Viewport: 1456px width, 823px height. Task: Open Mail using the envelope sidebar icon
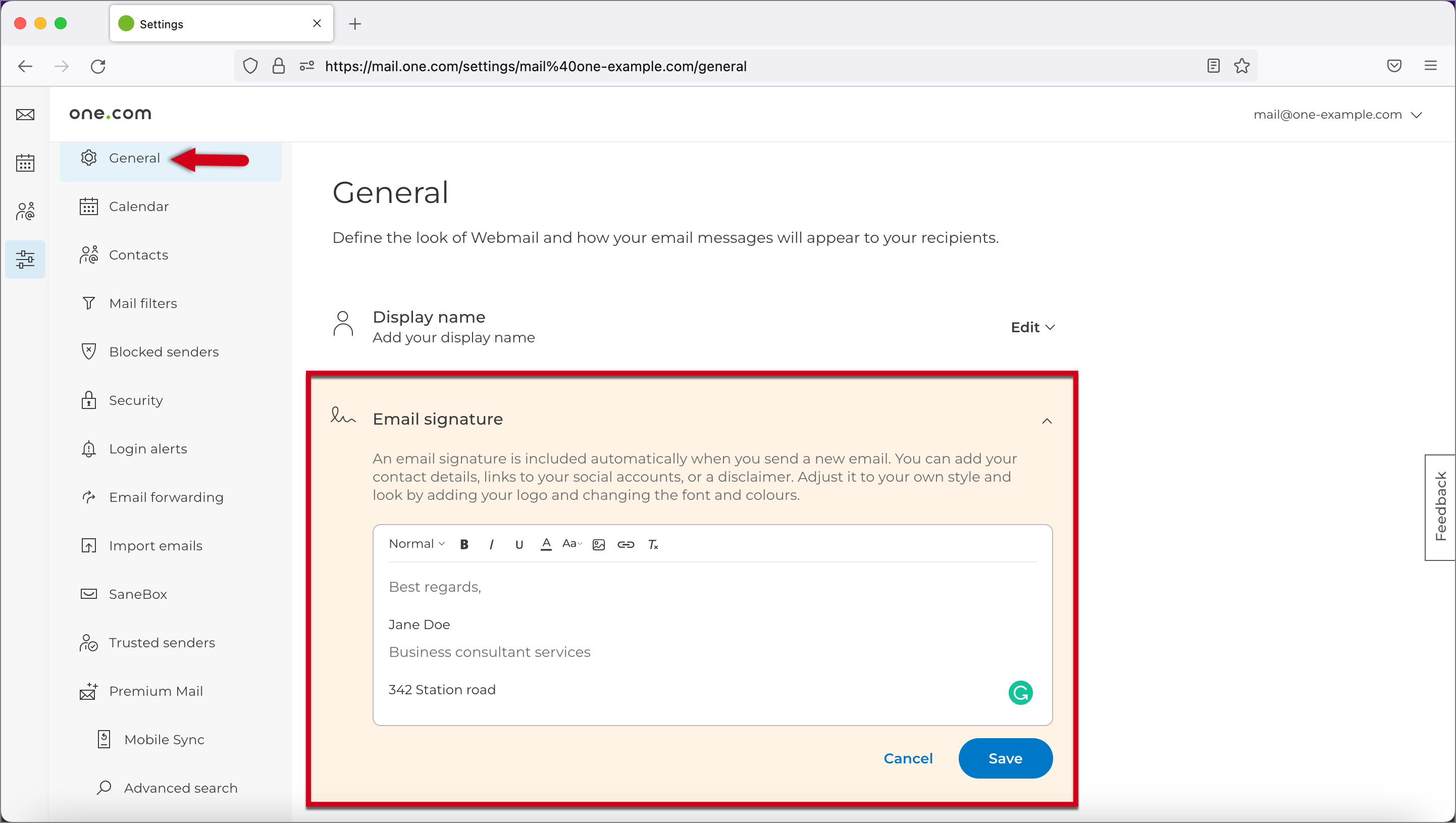pos(25,114)
